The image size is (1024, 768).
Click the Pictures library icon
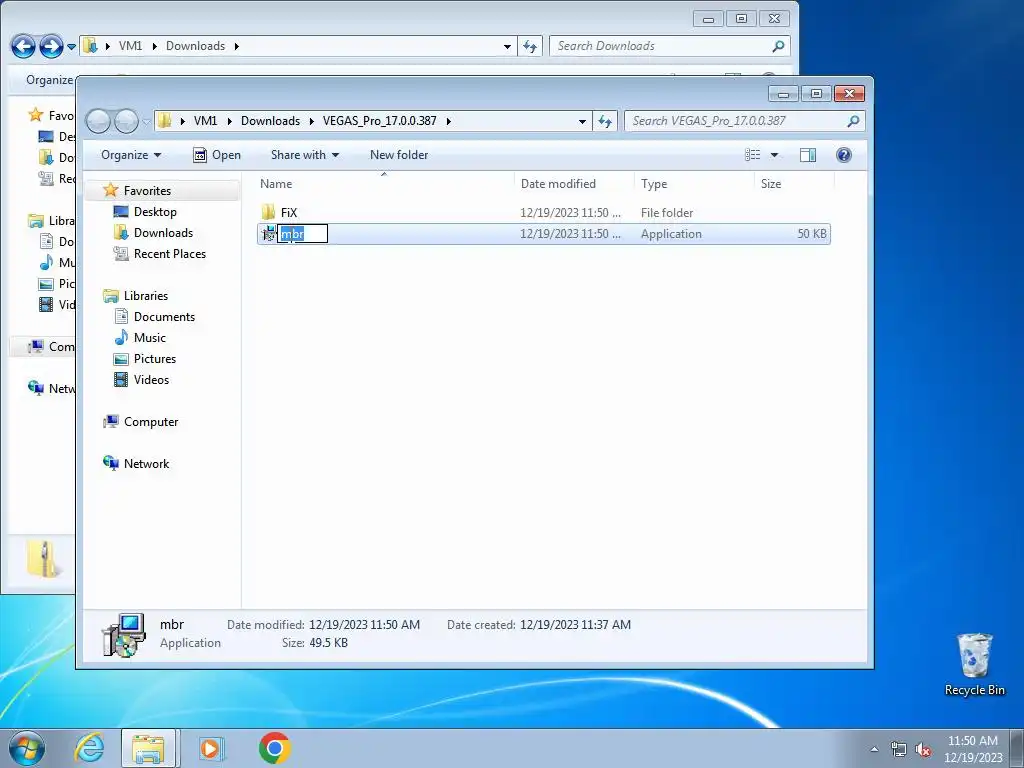click(121, 359)
